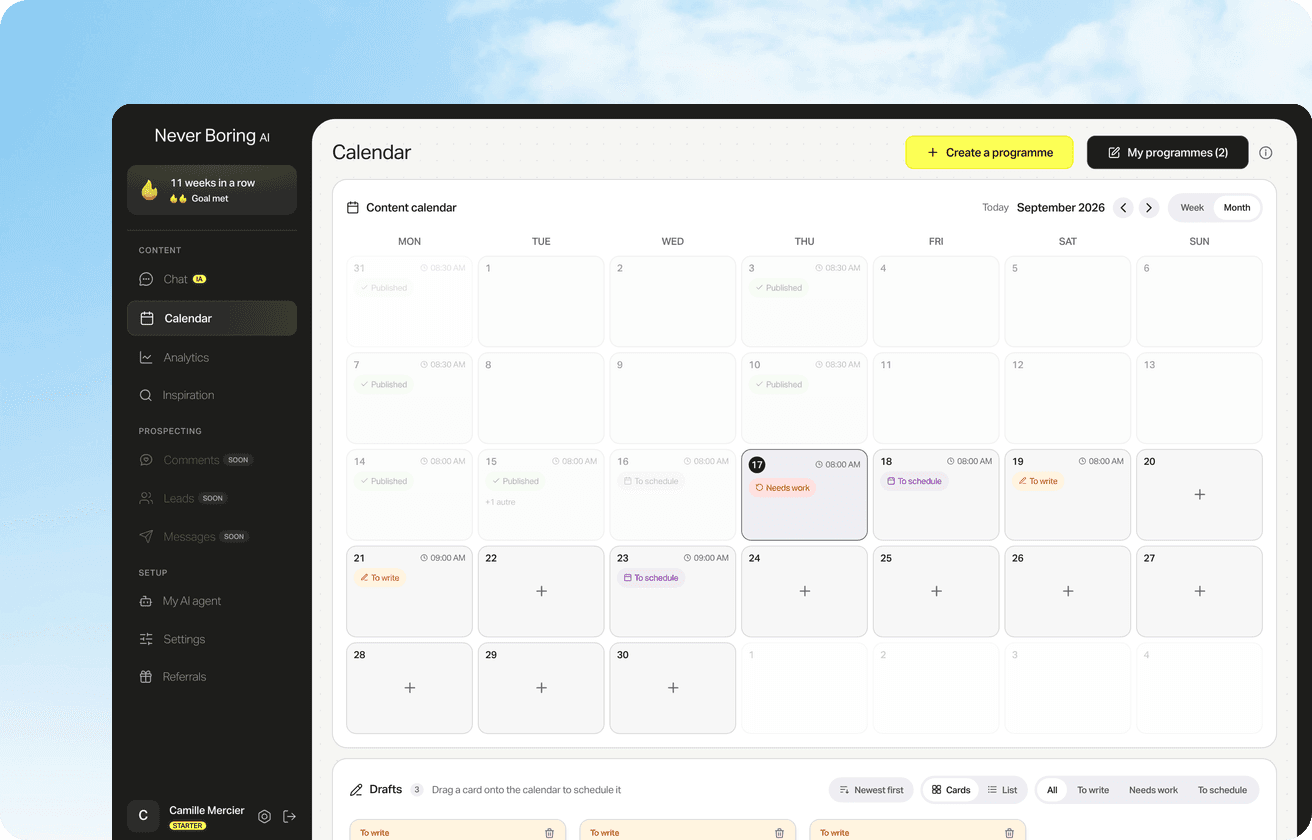Advance to the next month with the right chevron
Image resolution: width=1312 pixels, height=840 pixels.
(1150, 208)
